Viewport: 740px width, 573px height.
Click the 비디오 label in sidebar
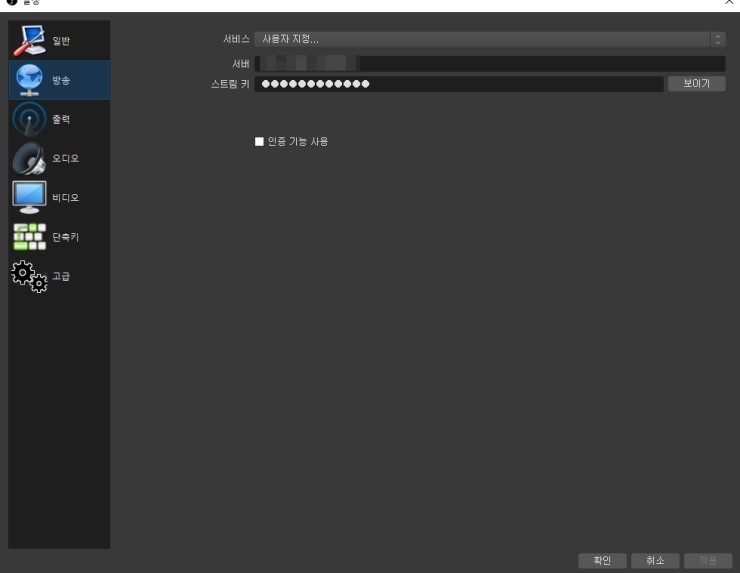[65, 198]
